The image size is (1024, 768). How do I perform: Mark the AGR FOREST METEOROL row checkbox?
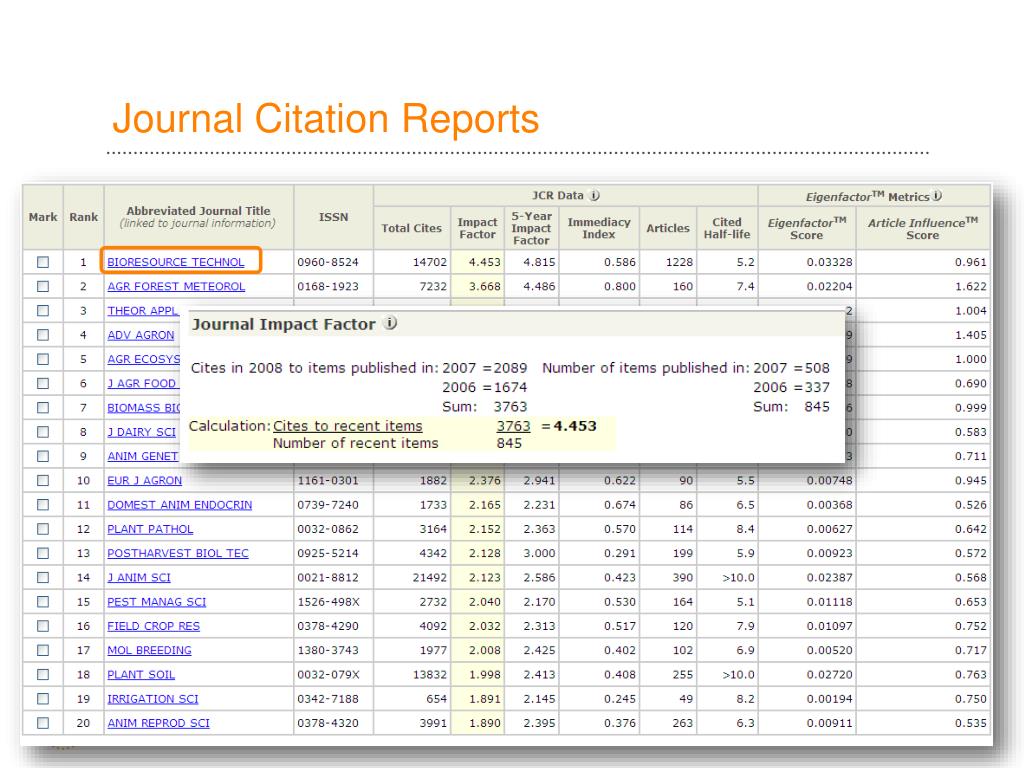(x=43, y=286)
